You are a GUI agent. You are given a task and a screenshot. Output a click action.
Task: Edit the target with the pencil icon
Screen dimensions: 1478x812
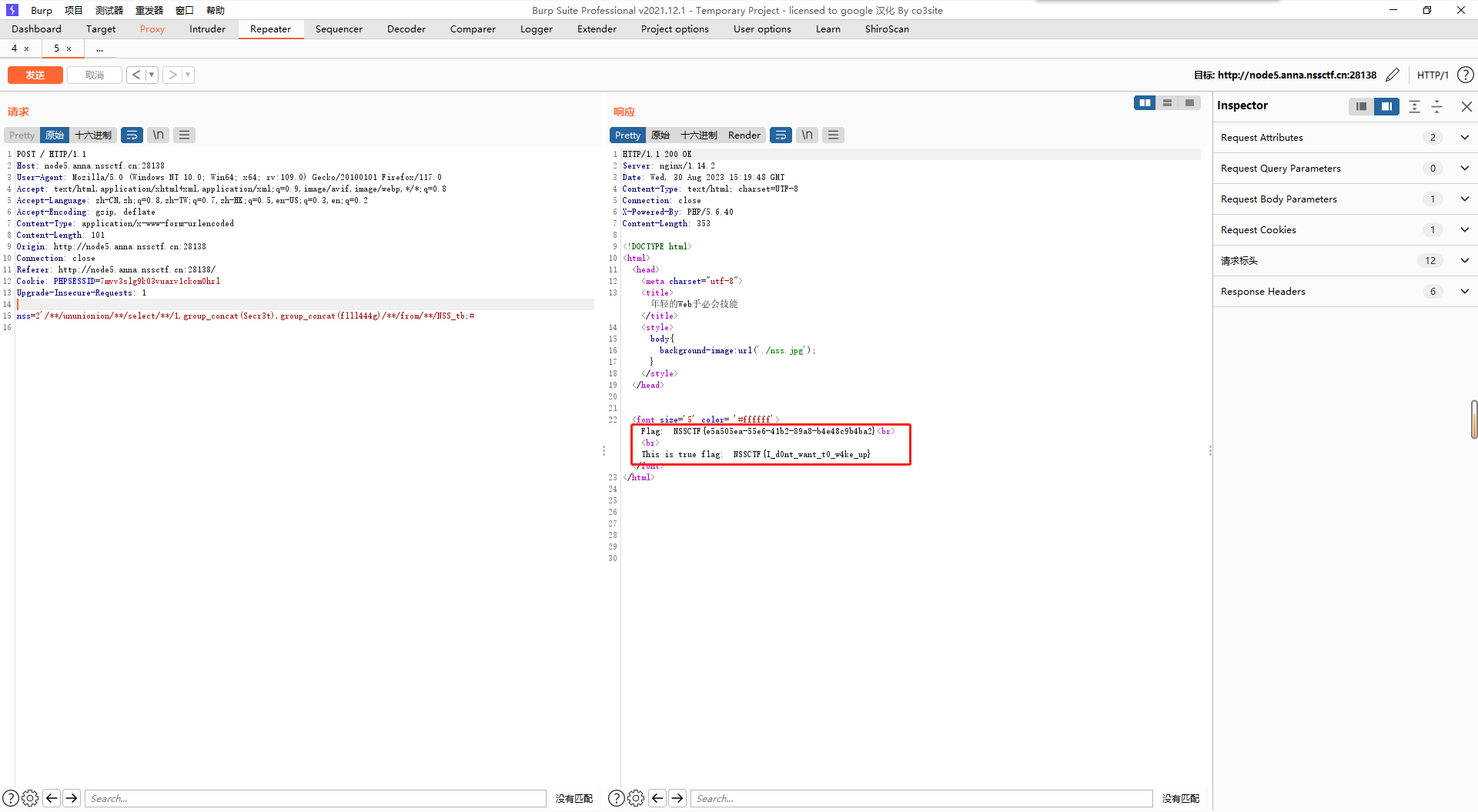(1393, 75)
